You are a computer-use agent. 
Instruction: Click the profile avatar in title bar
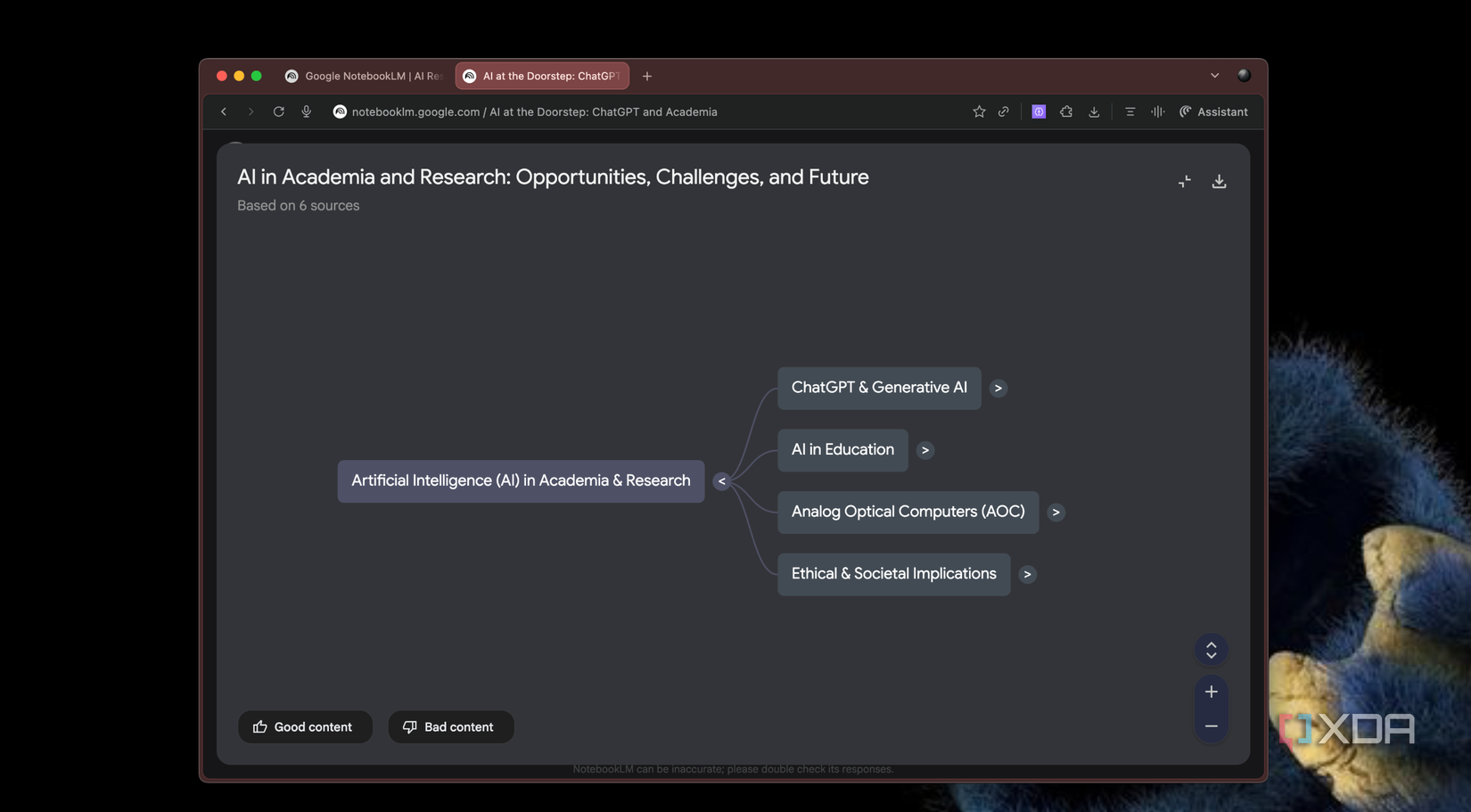[x=1244, y=76]
